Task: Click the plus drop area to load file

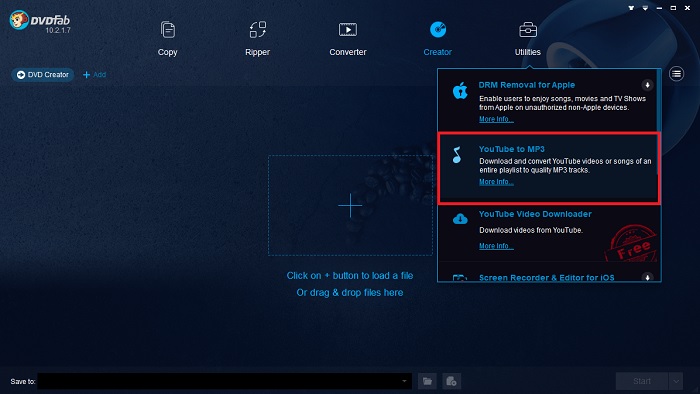Action: [350, 205]
